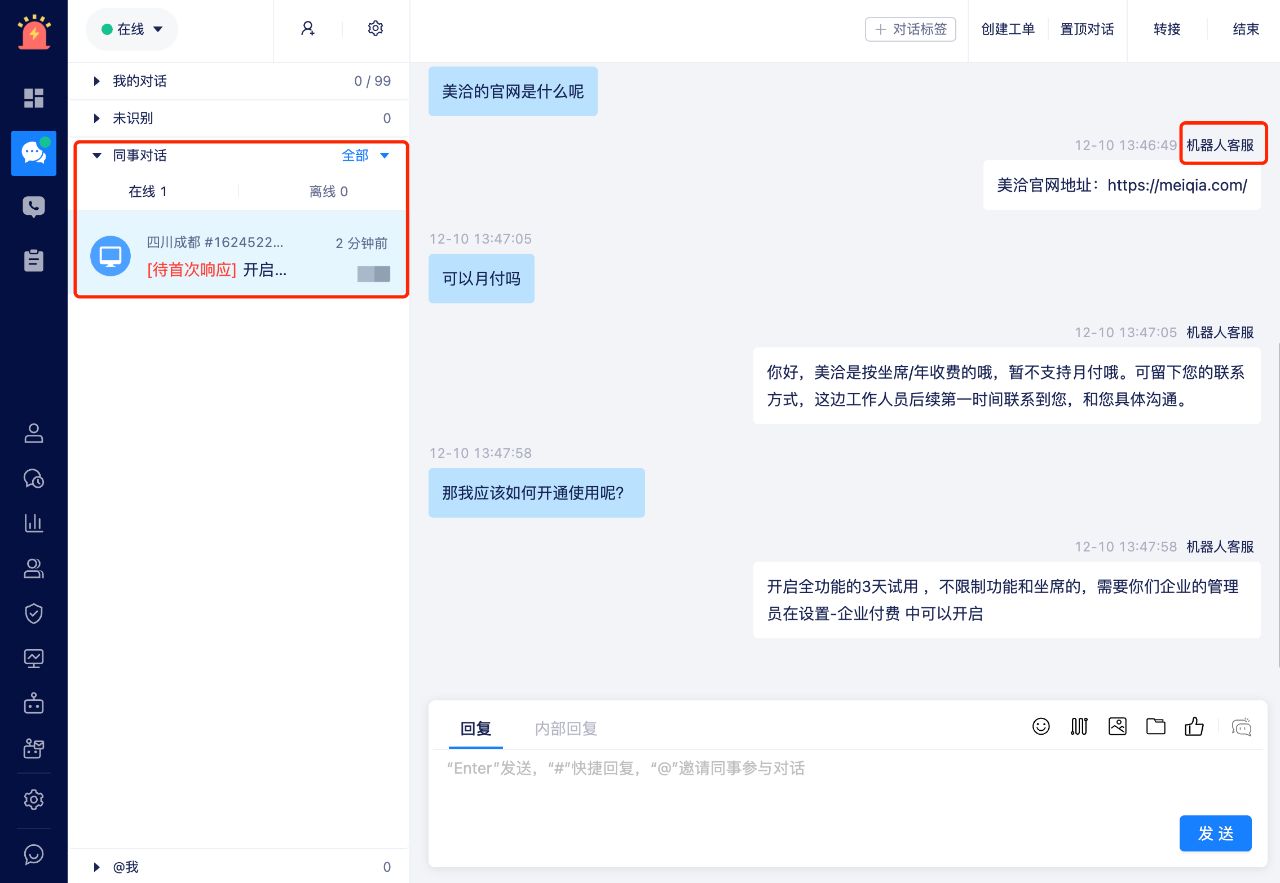Open the chat conversations sidebar icon

click(x=34, y=153)
